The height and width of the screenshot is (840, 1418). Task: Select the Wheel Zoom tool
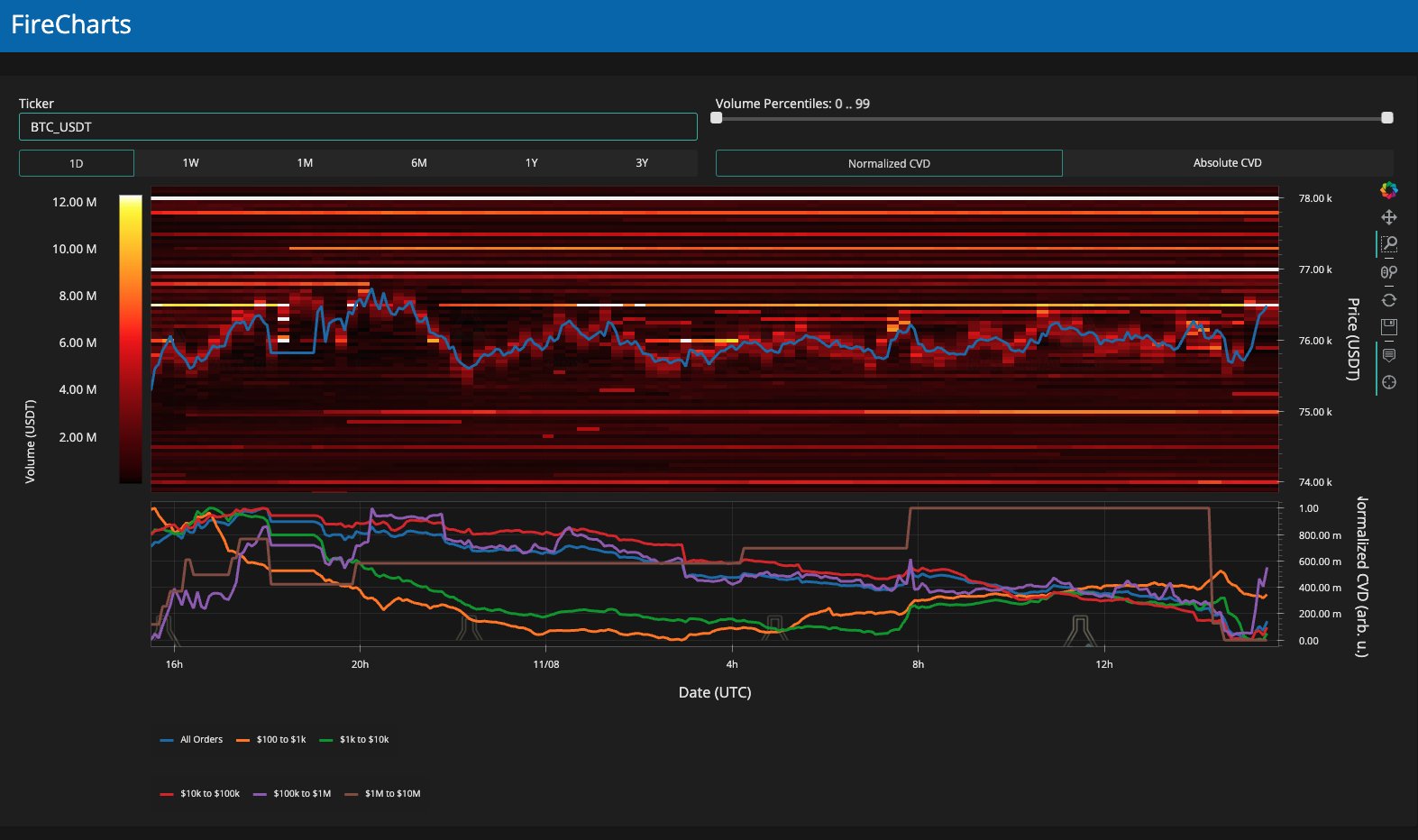(x=1388, y=272)
